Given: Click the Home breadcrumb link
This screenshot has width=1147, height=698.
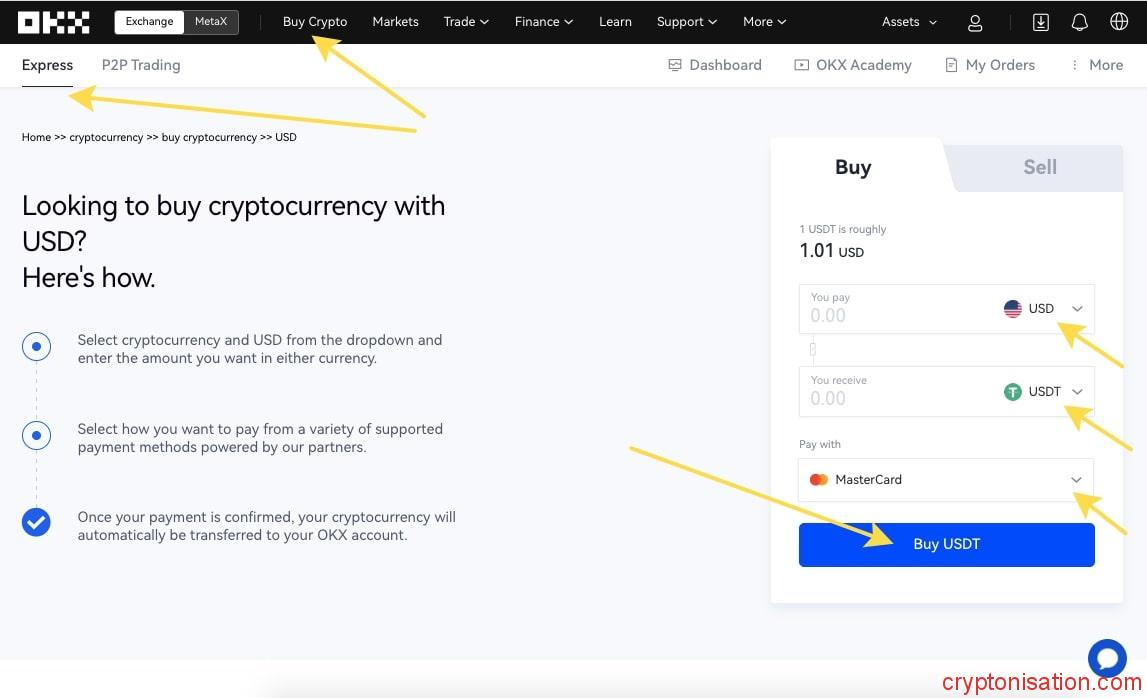Looking at the screenshot, I should point(36,137).
